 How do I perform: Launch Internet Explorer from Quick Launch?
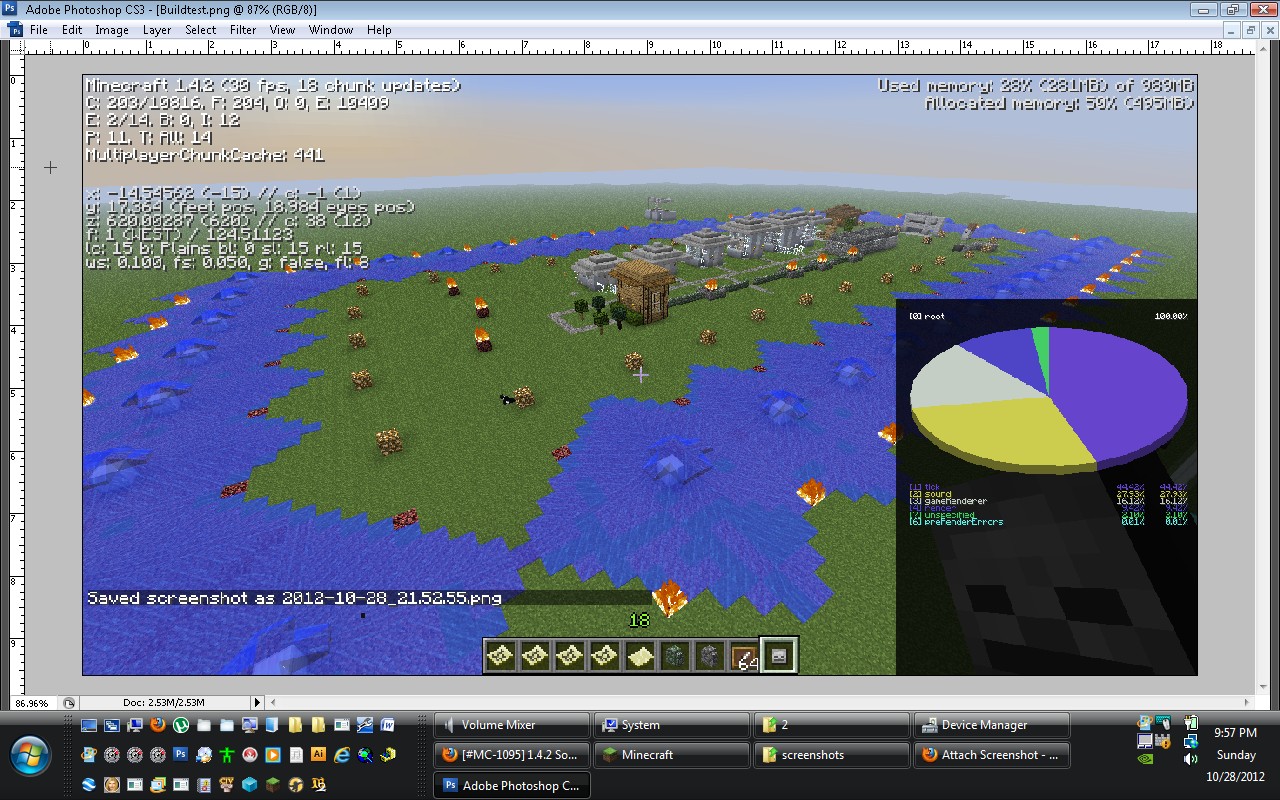click(341, 755)
